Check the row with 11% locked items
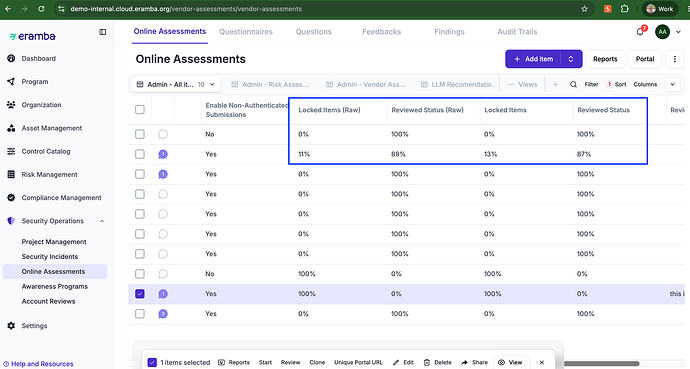Screen dimensions: 690x369 coord(139,154)
